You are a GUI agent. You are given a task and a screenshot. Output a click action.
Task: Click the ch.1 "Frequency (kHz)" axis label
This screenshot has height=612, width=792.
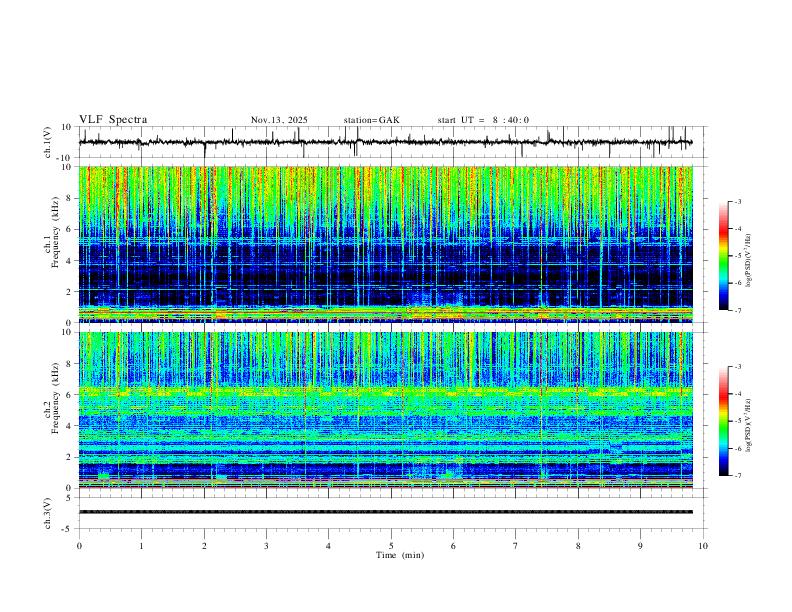coord(55,233)
